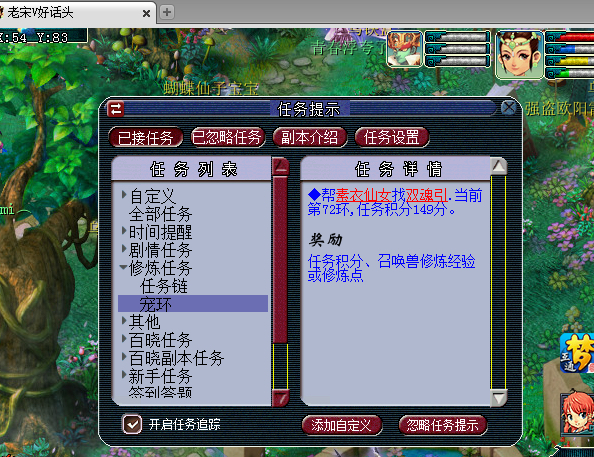Click the pet monster portrait avatar

pyautogui.click(x=404, y=49)
